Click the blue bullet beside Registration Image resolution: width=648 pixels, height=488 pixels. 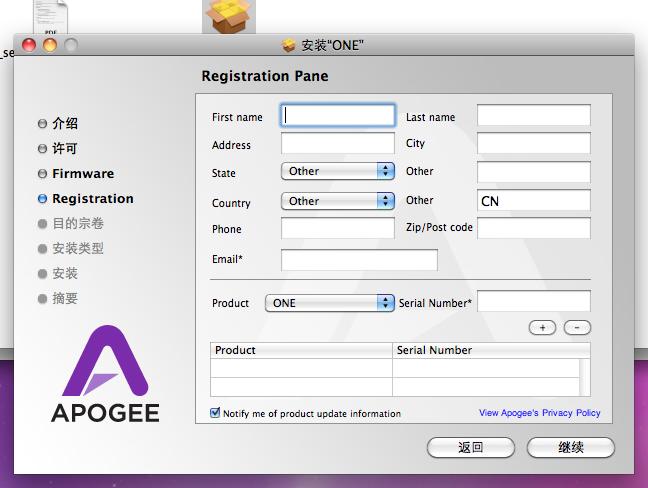[x=42, y=199]
